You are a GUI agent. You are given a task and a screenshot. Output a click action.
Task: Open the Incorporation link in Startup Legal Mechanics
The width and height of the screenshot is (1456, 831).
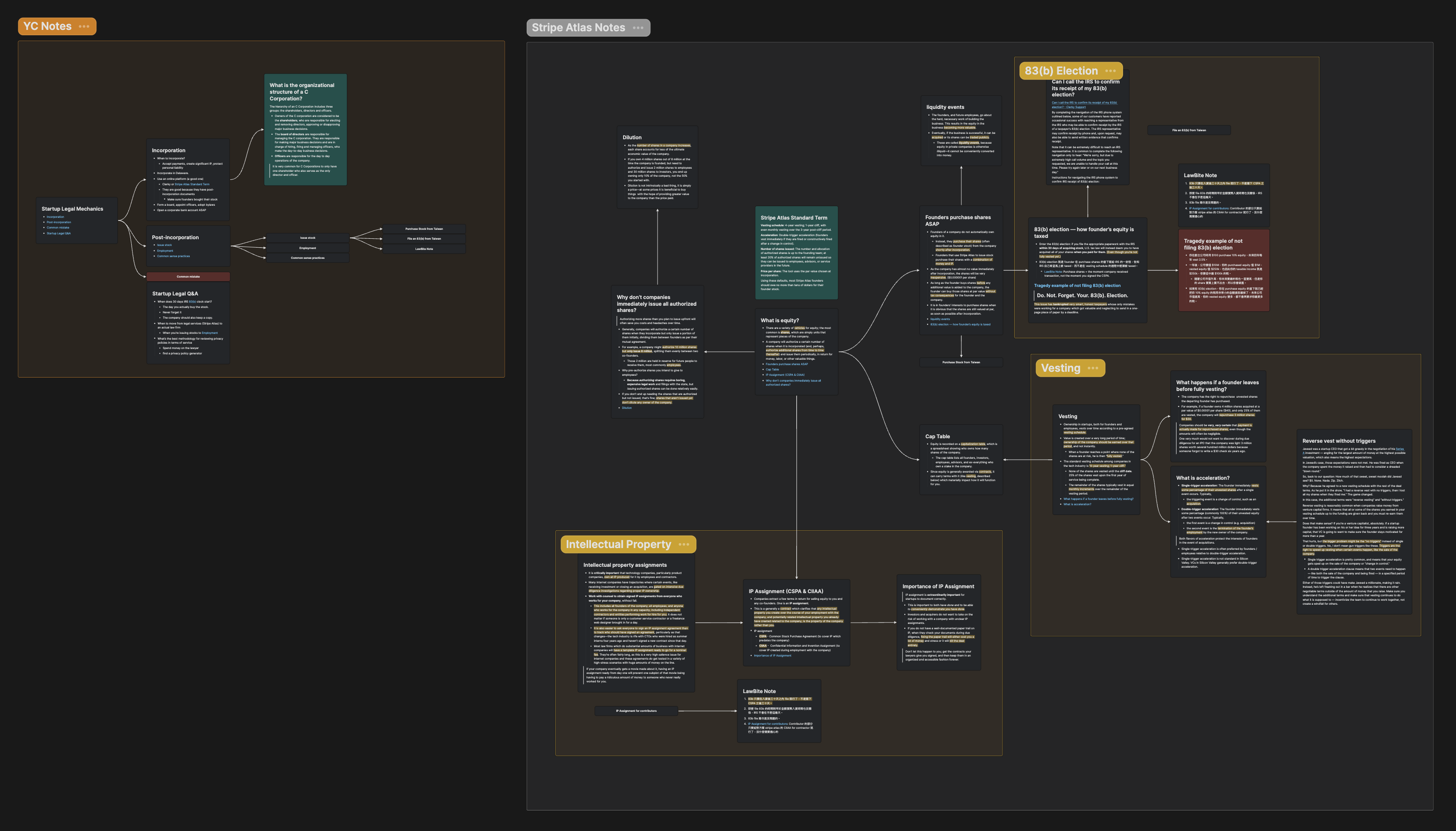pyautogui.click(x=55, y=217)
